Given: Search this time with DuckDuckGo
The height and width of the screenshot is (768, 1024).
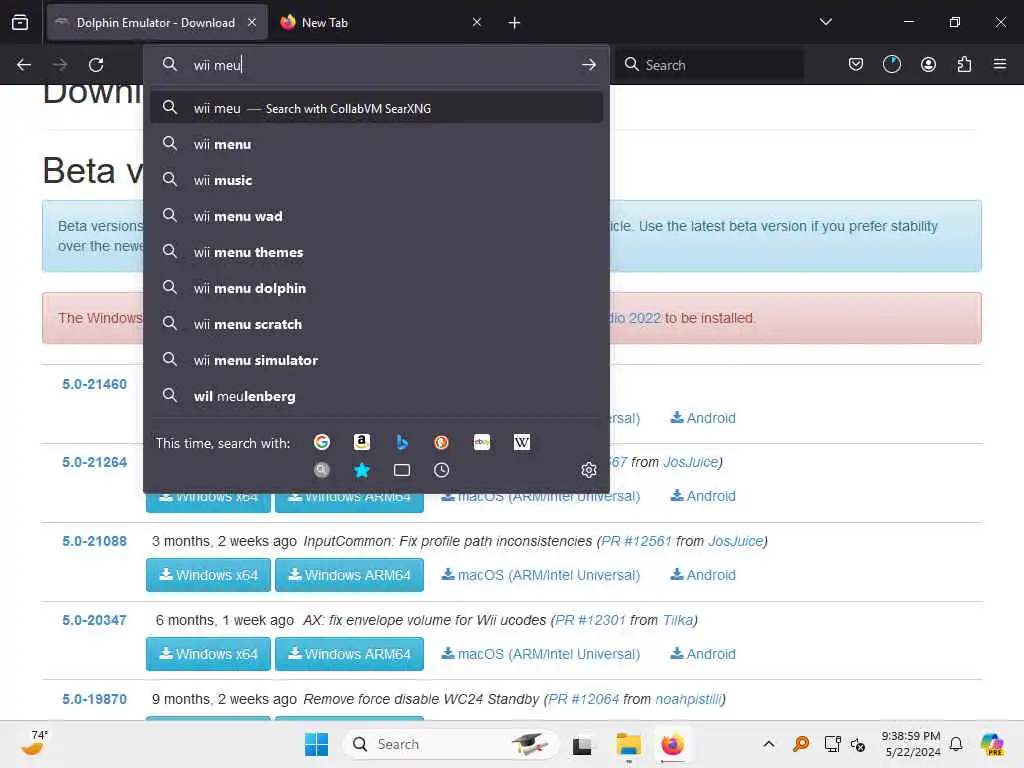Looking at the screenshot, I should point(441,442).
